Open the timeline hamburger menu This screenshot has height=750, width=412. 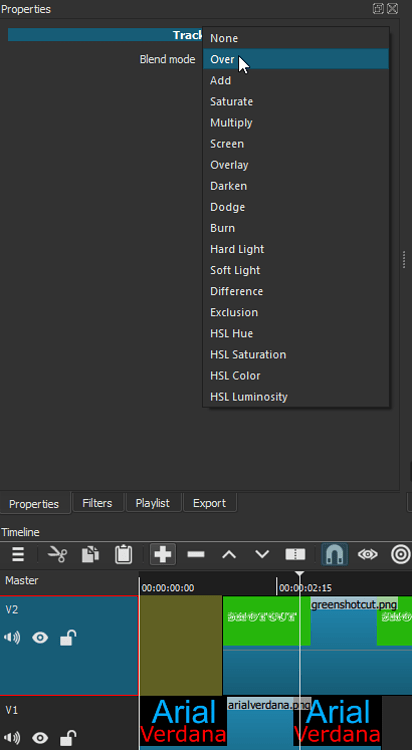(x=18, y=555)
